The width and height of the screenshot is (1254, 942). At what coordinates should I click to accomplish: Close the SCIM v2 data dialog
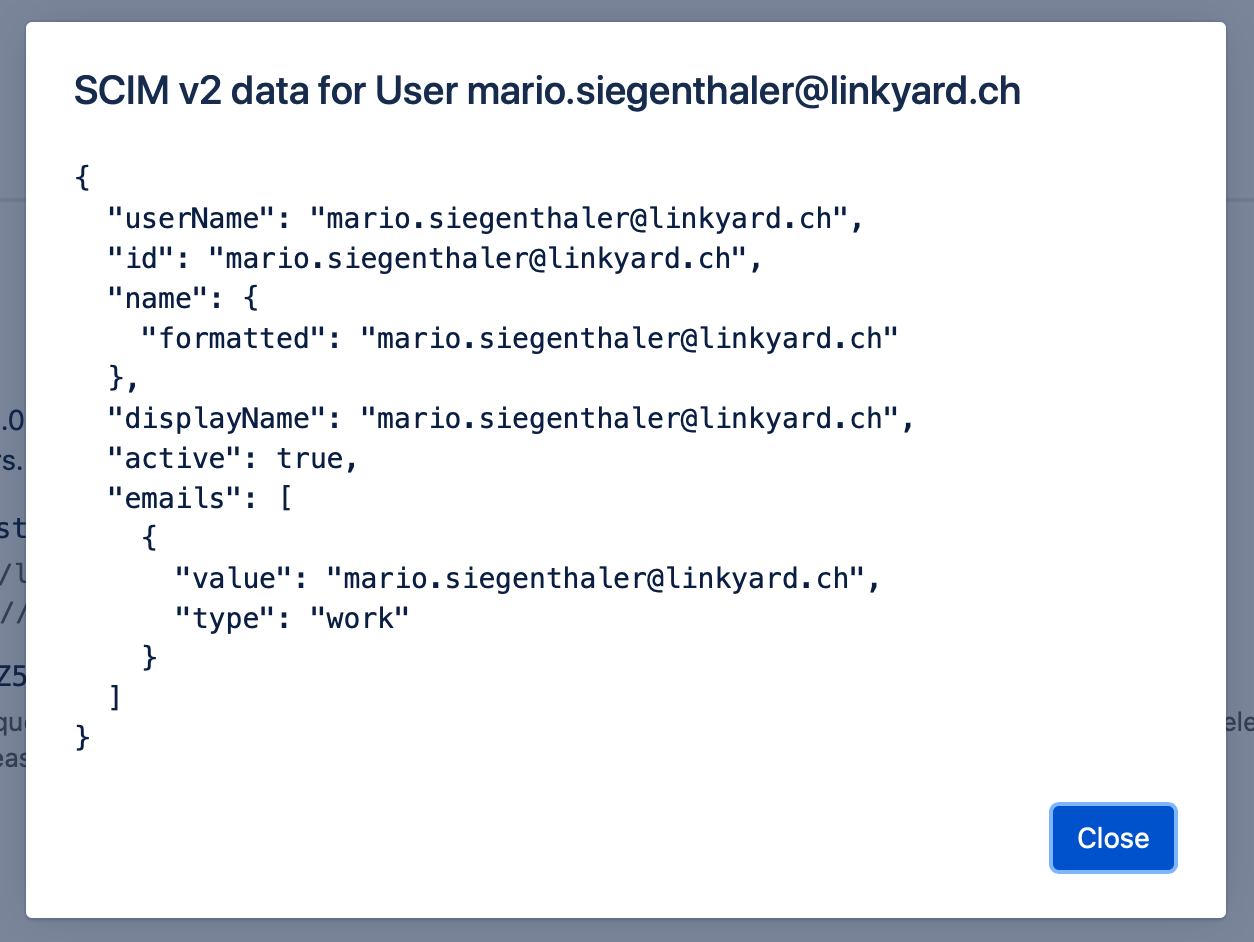click(x=1113, y=838)
